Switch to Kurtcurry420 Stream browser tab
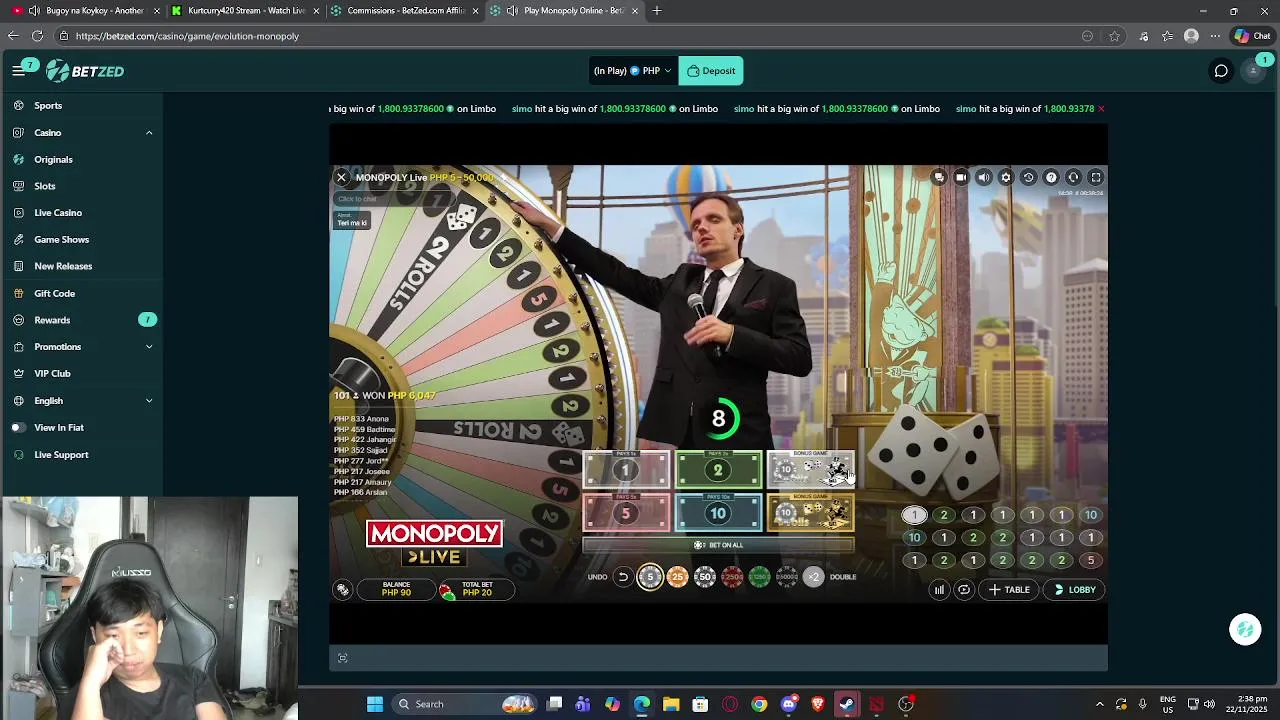 [245, 10]
